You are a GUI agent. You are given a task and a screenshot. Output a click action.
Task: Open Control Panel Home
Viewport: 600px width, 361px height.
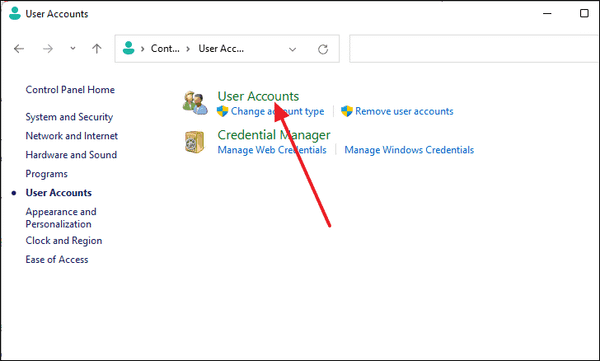pos(70,90)
